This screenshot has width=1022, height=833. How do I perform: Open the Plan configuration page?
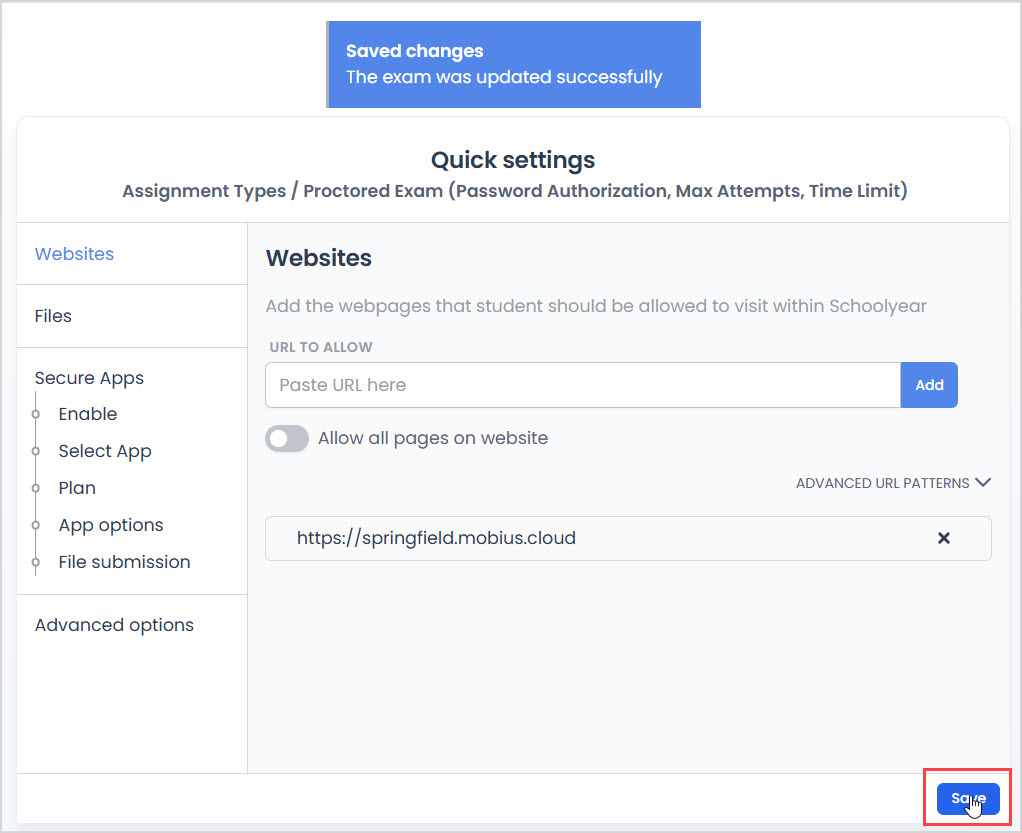77,488
